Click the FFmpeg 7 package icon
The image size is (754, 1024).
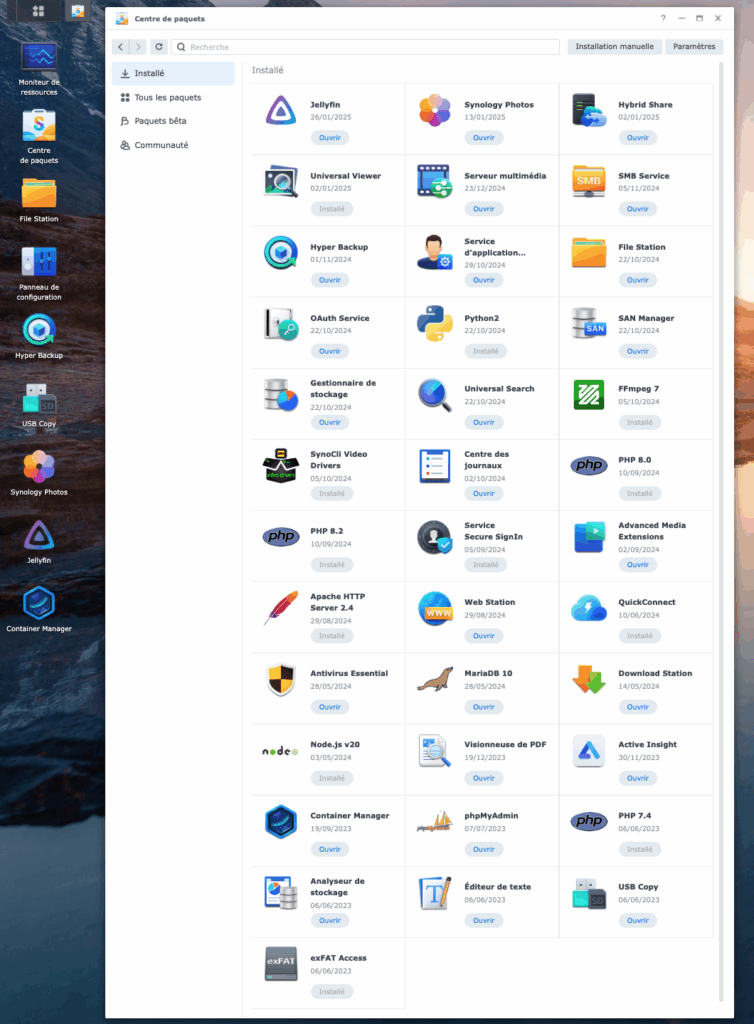589,394
